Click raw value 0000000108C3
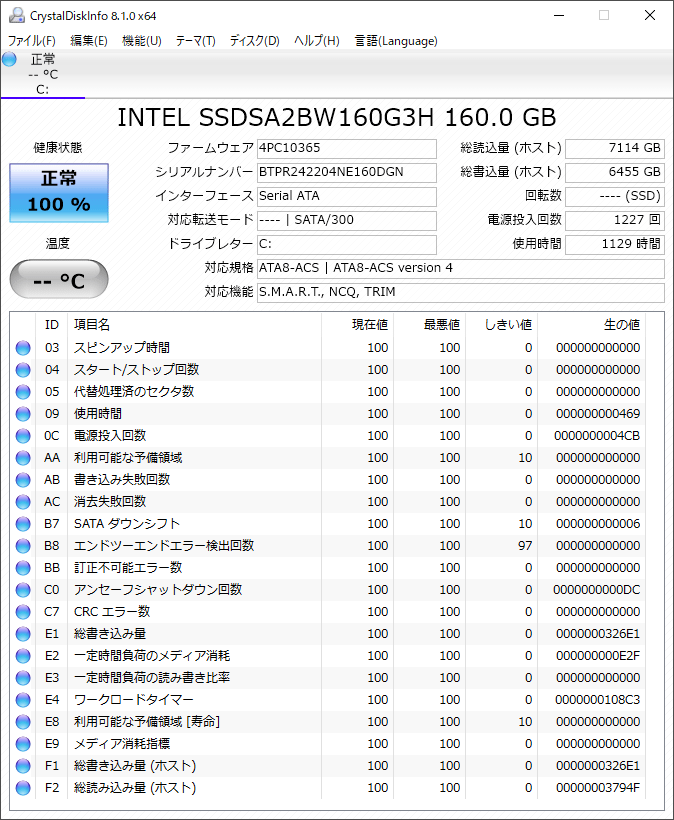The image size is (674, 820). pyautogui.click(x=597, y=700)
